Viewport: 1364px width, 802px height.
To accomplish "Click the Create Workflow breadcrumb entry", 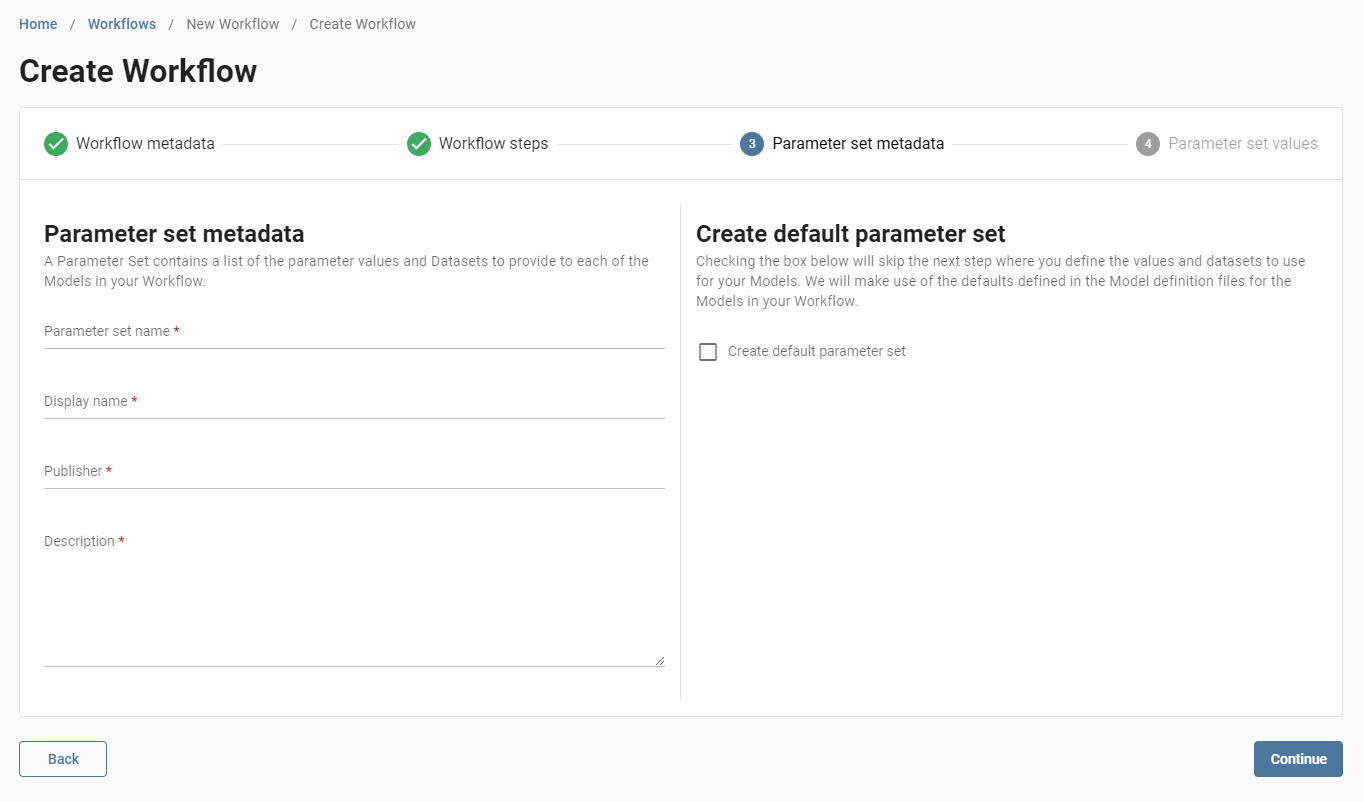I will pos(362,23).
